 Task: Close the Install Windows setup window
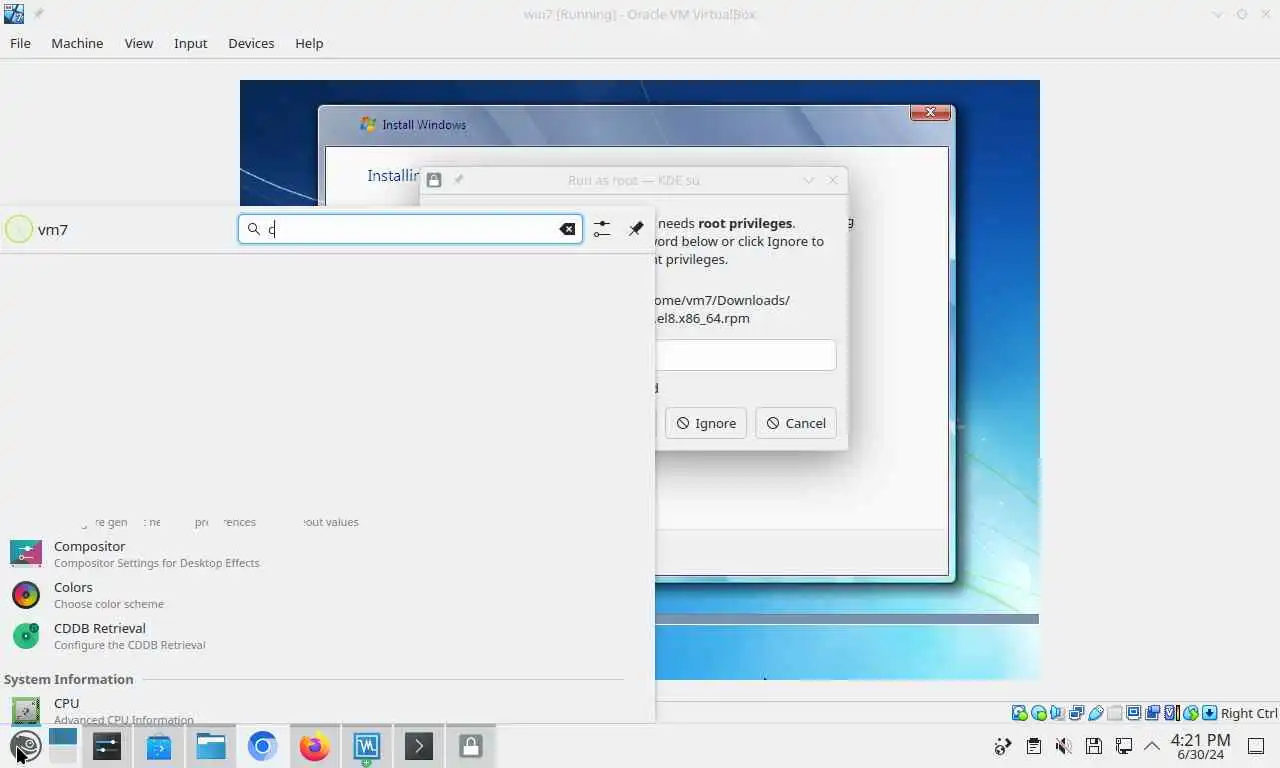930,113
